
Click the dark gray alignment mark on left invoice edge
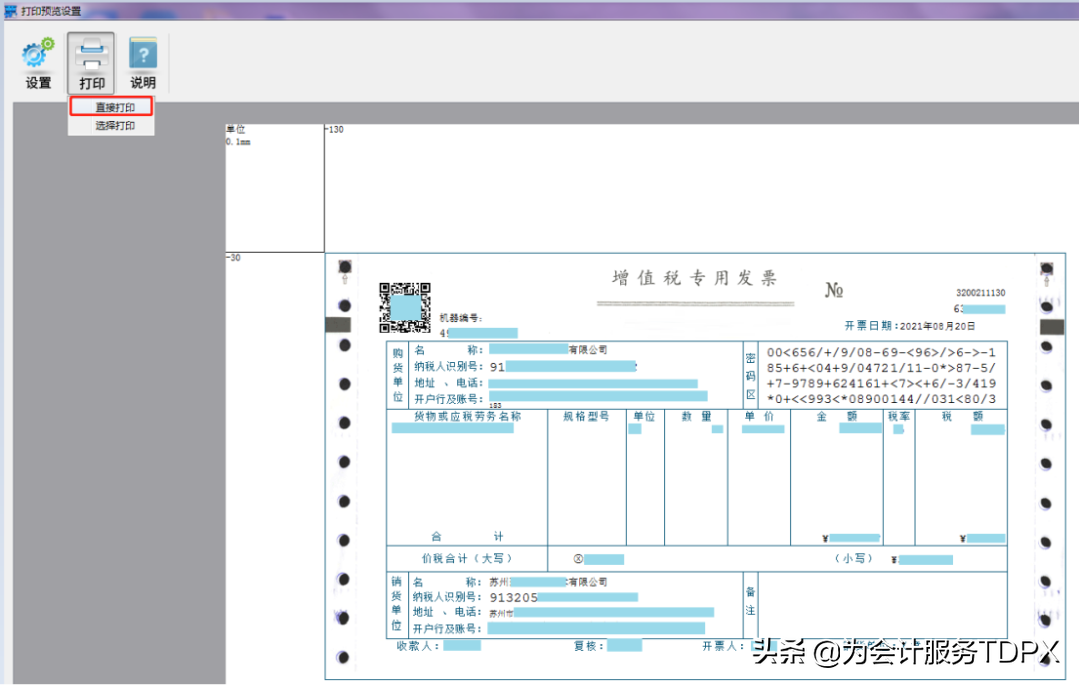pos(340,325)
